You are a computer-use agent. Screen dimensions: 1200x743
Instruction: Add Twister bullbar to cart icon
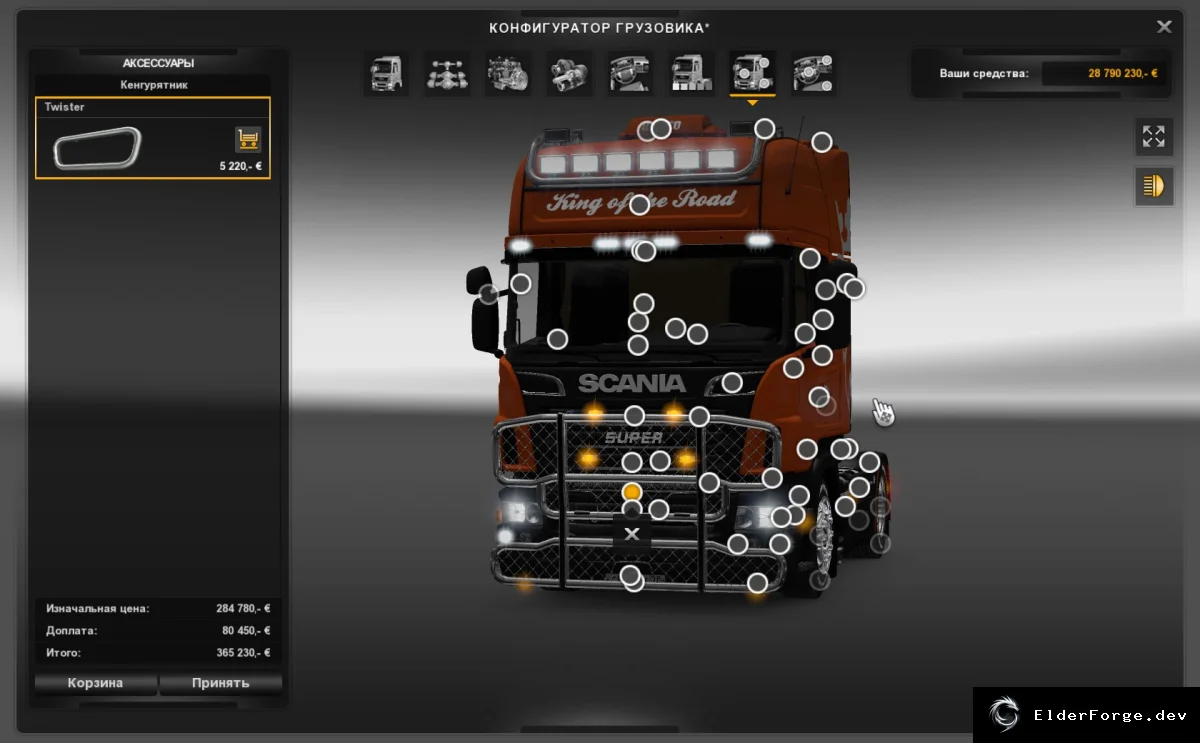[248, 139]
